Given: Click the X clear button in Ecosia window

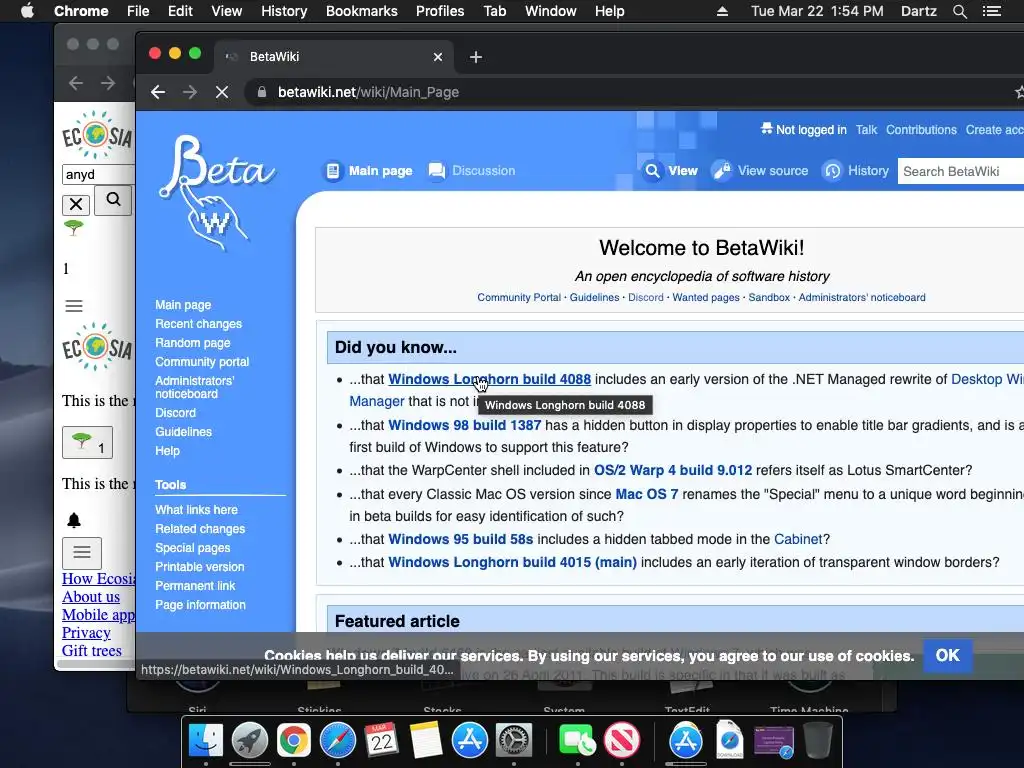Looking at the screenshot, I should click(76, 204).
